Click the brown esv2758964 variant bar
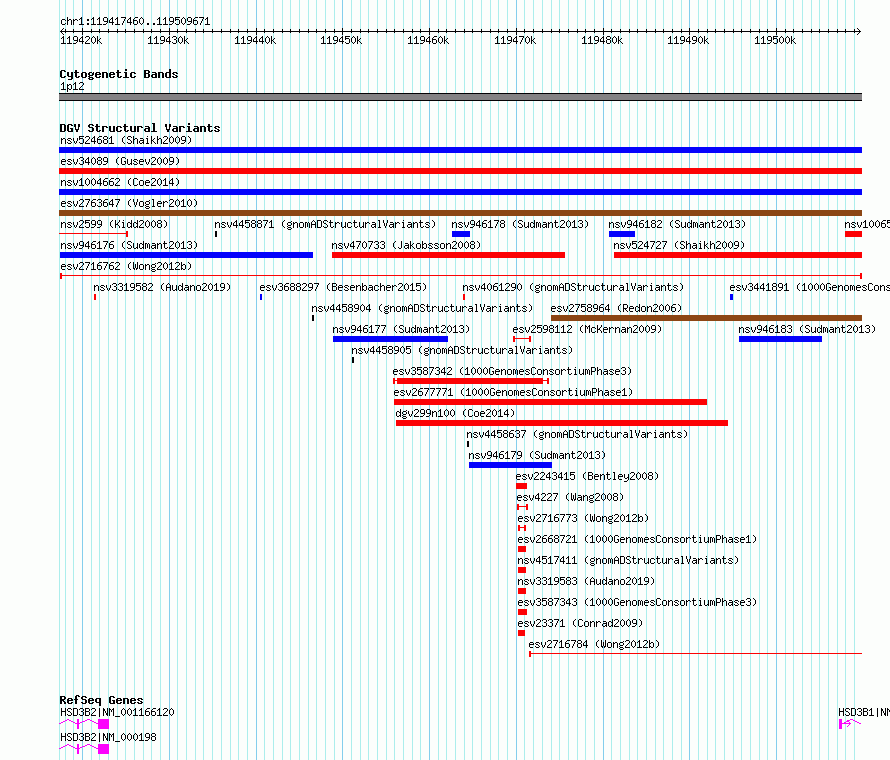Image resolution: width=890 pixels, height=760 pixels. point(707,318)
